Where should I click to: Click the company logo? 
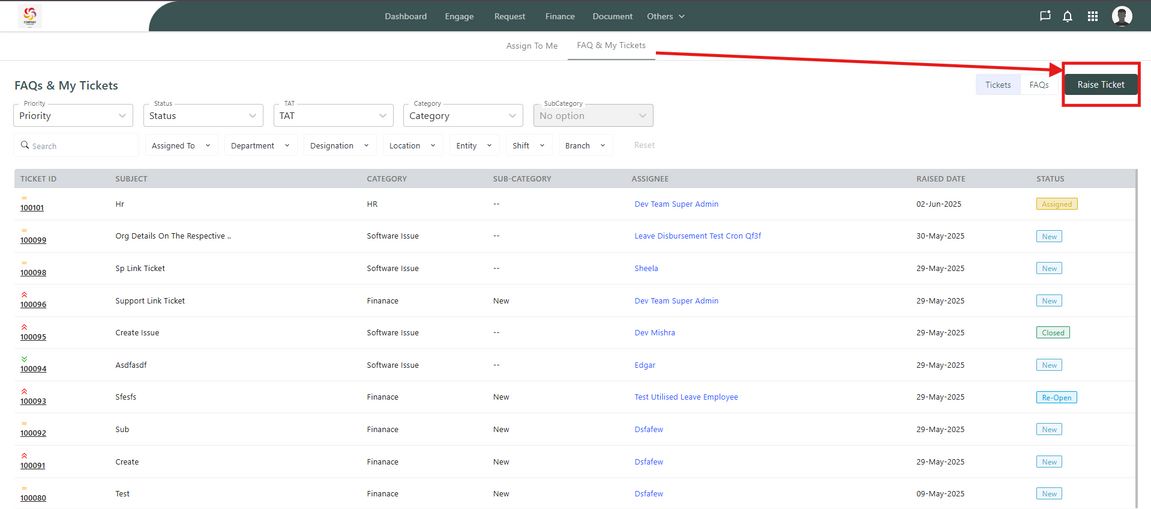29,15
